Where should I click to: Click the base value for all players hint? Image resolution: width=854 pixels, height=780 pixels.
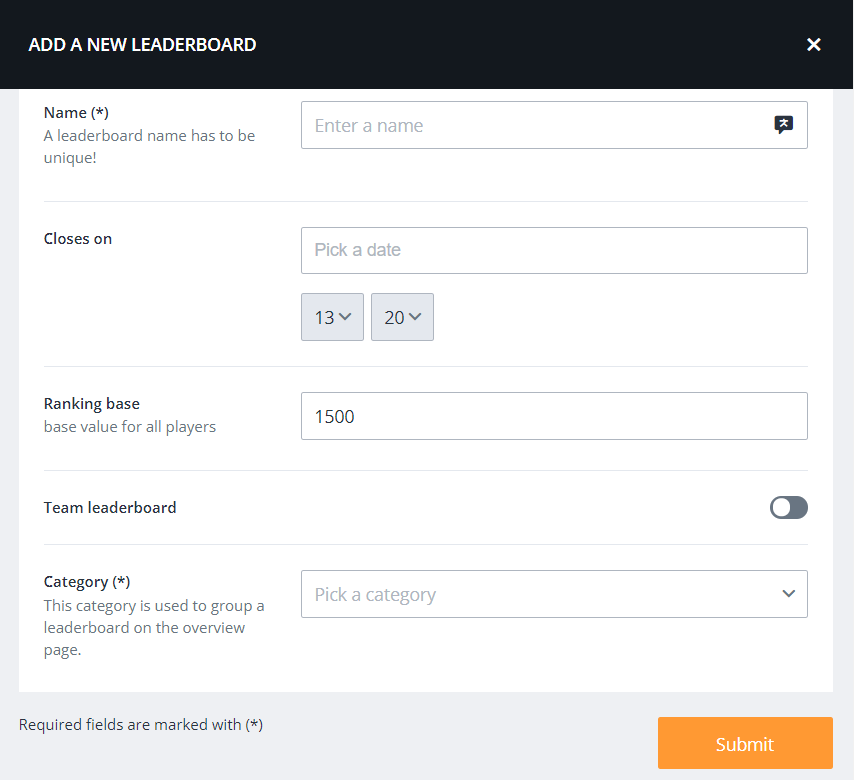(x=130, y=427)
